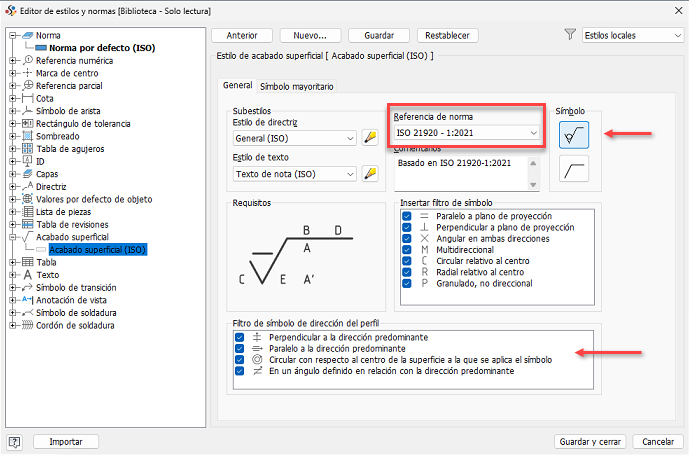Click the Anterior button

pyautogui.click(x=242, y=36)
